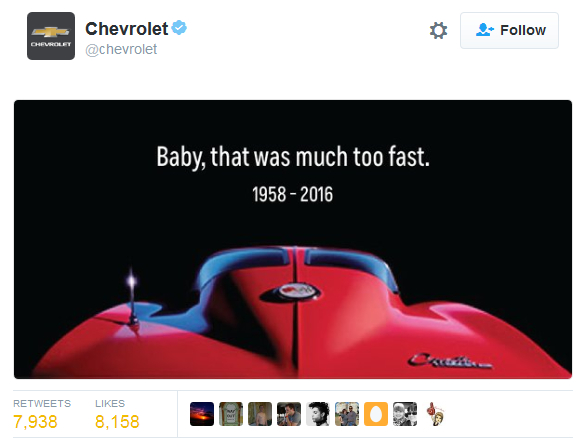The image size is (580, 440).
Task: Click the tombstone avatar thumbnail
Action: (231, 414)
